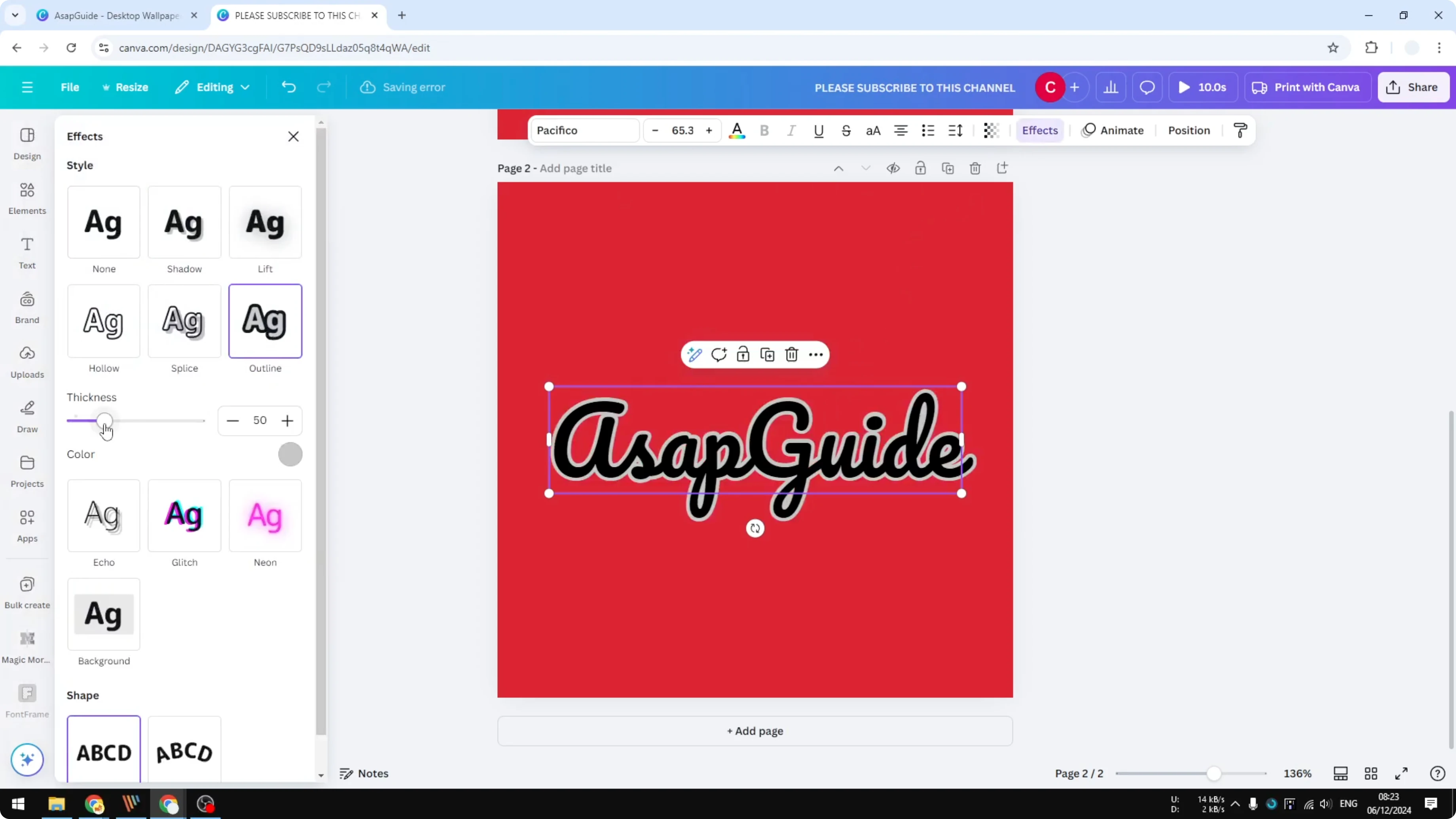This screenshot has height=819, width=1456.
Task: Toggle underline on the selected text
Action: pyautogui.click(x=819, y=131)
